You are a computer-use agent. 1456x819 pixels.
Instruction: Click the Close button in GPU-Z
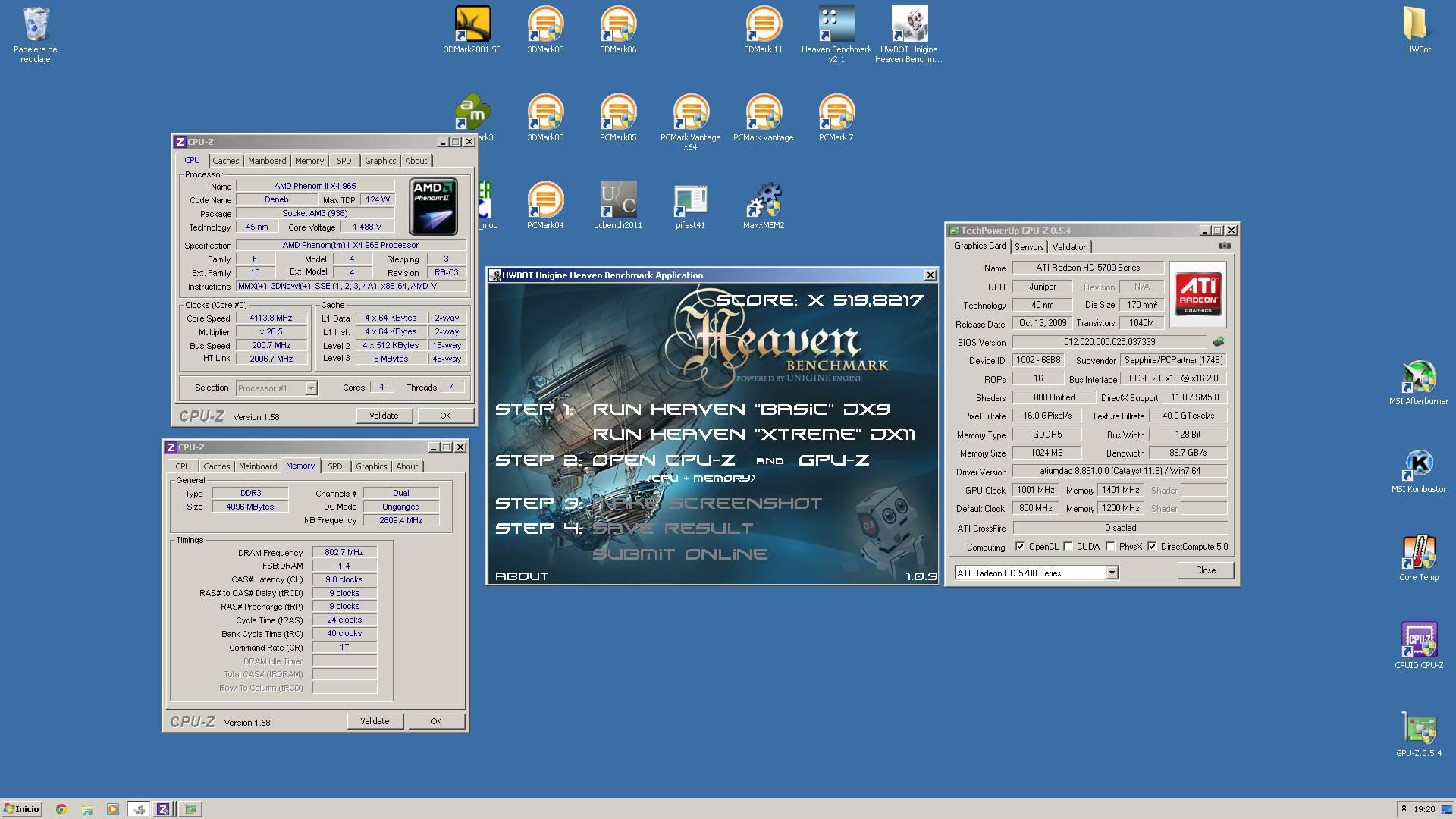(x=1206, y=570)
